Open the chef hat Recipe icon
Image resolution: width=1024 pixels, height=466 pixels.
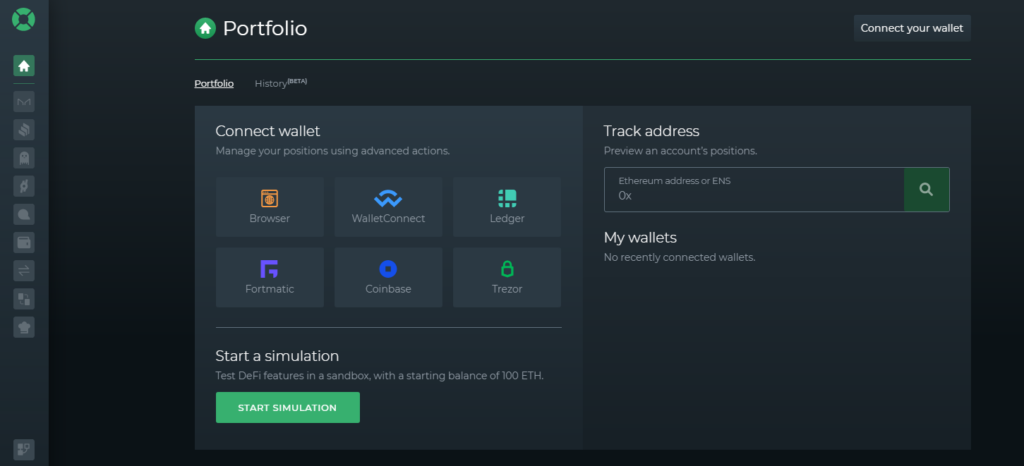(x=24, y=326)
